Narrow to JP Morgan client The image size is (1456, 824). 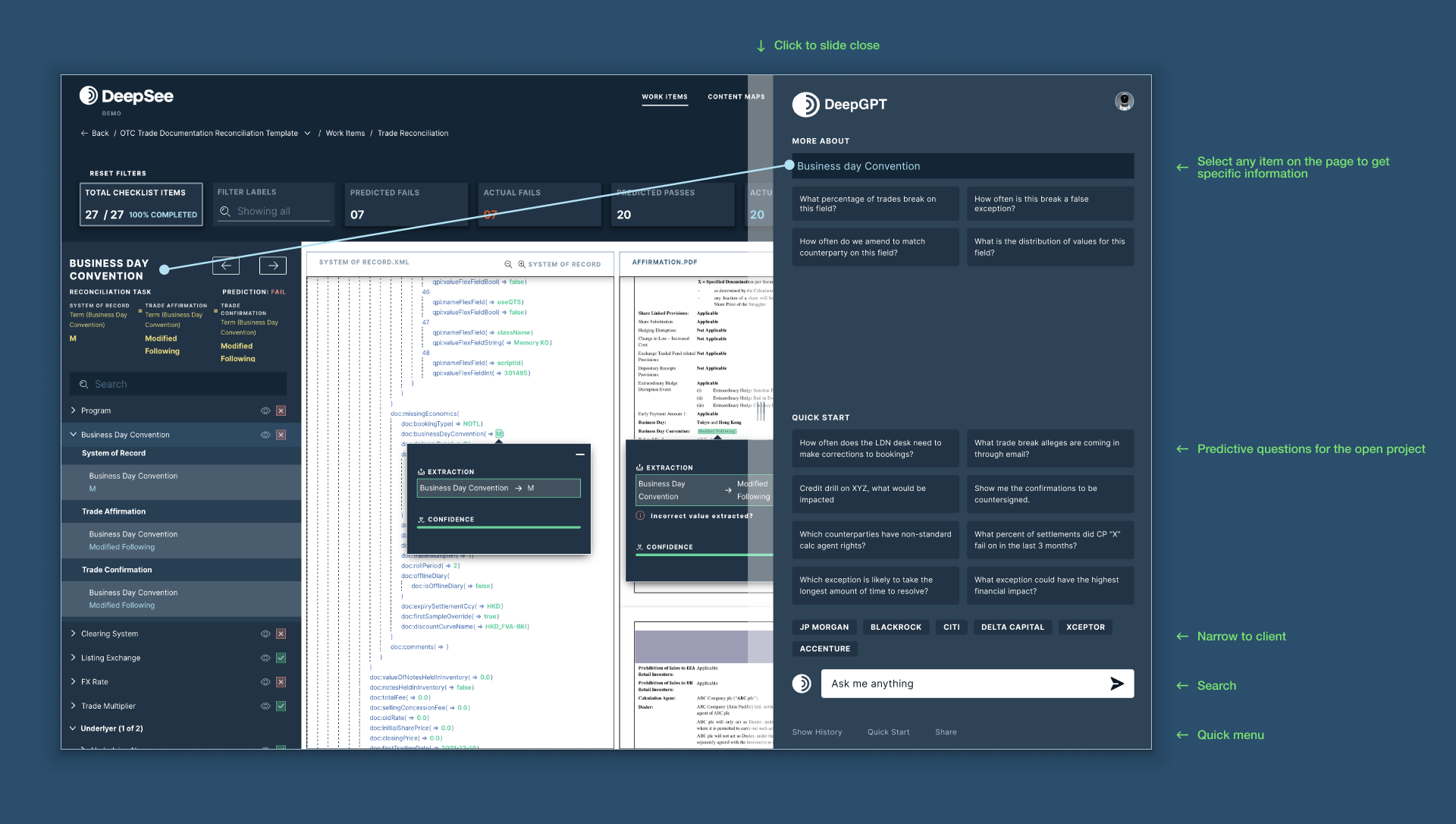pos(824,627)
